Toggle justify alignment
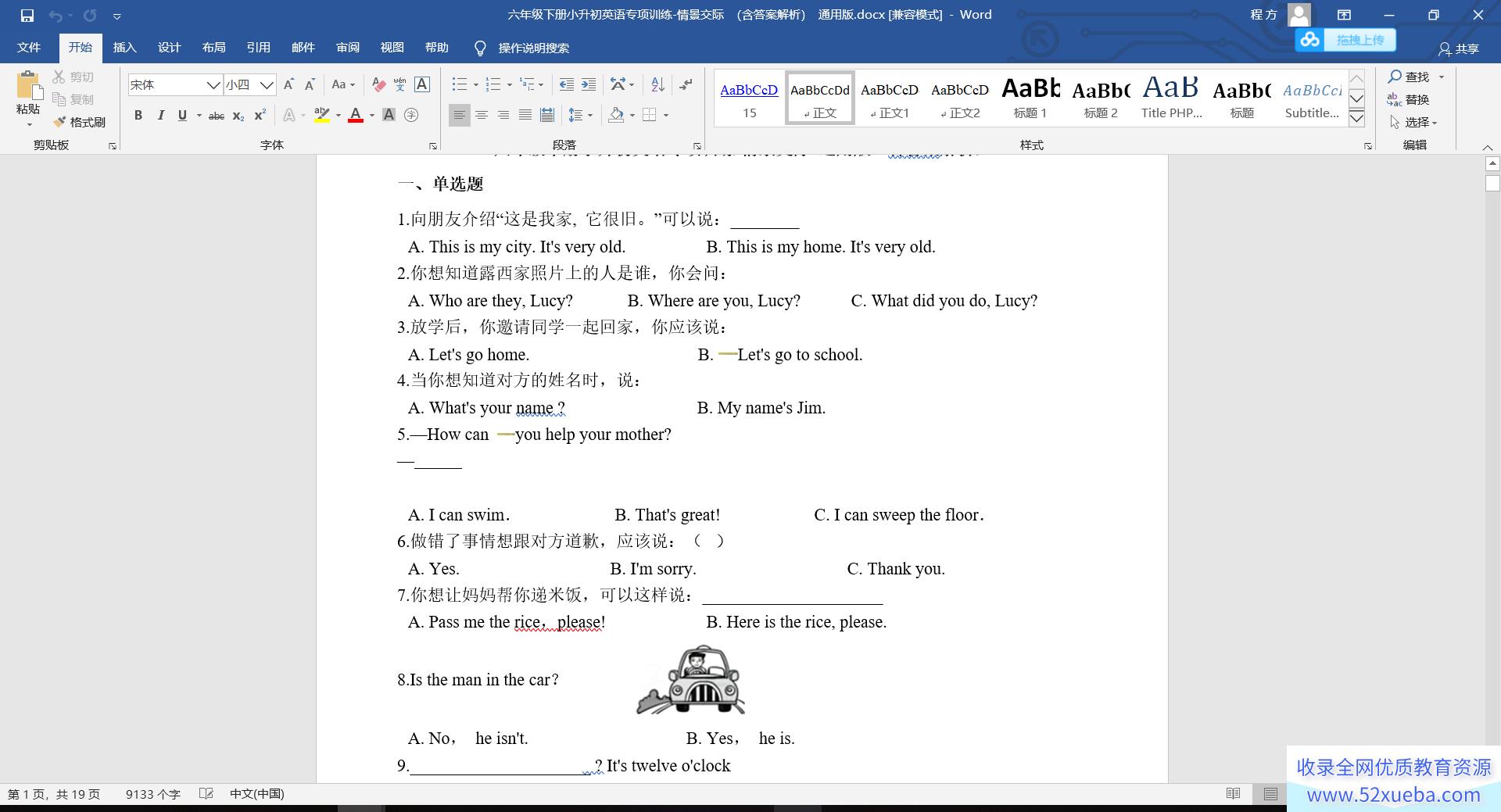 (x=525, y=116)
